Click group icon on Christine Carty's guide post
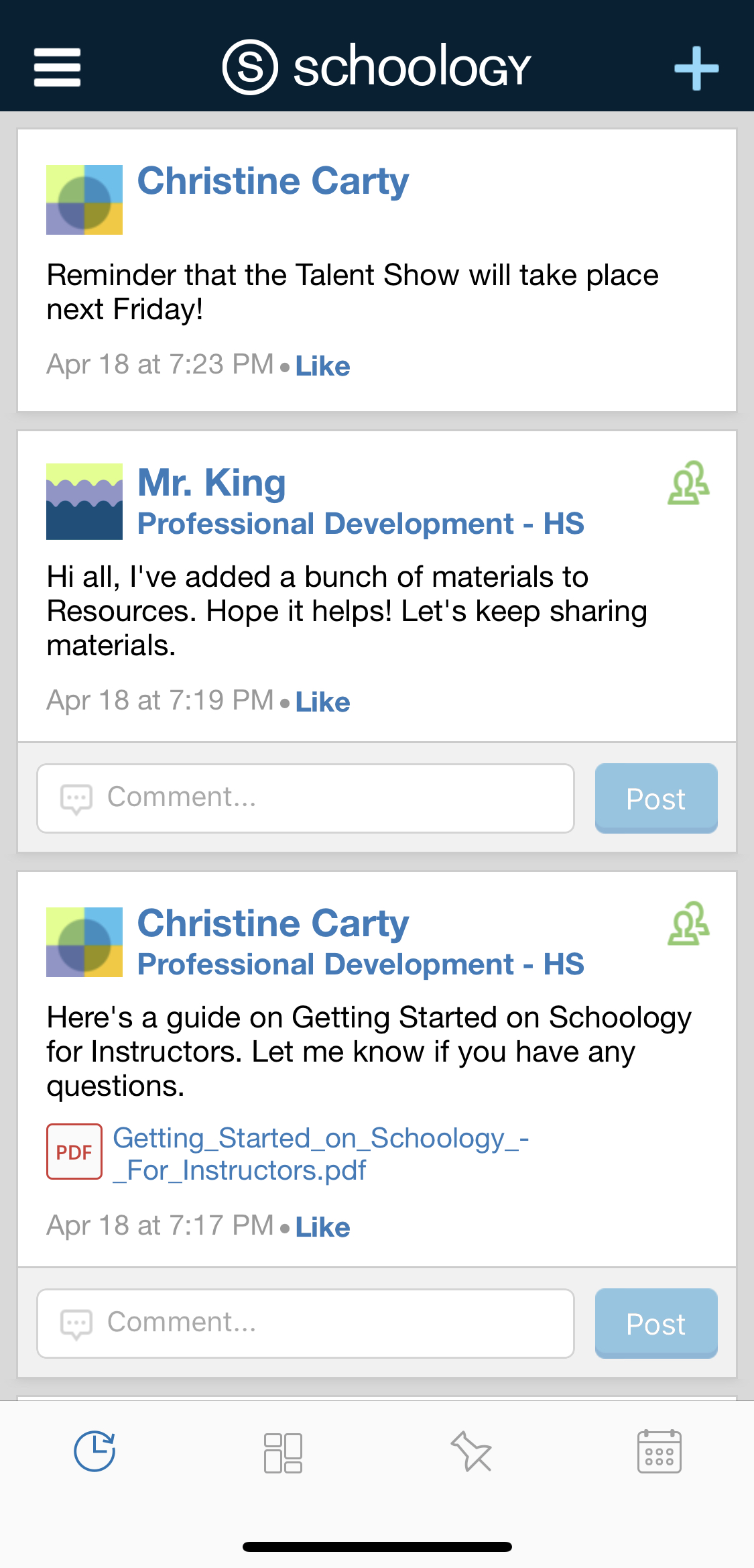The width and height of the screenshot is (754, 1568). (x=688, y=923)
